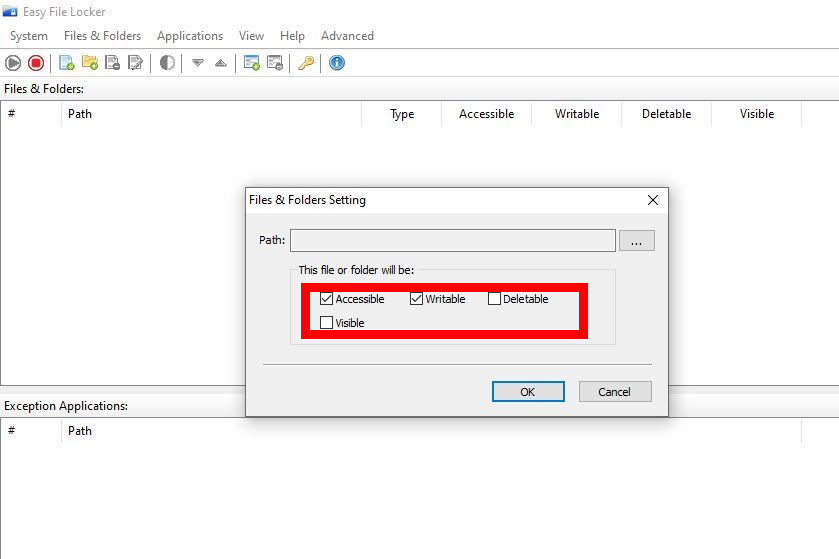Click the blue information About icon

pos(337,63)
